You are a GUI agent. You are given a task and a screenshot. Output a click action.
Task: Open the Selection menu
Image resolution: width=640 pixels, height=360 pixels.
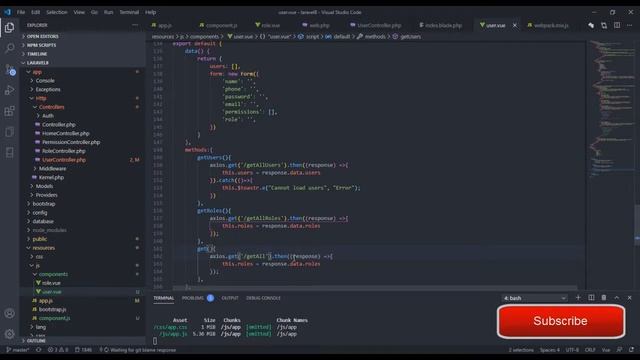pos(57,12)
